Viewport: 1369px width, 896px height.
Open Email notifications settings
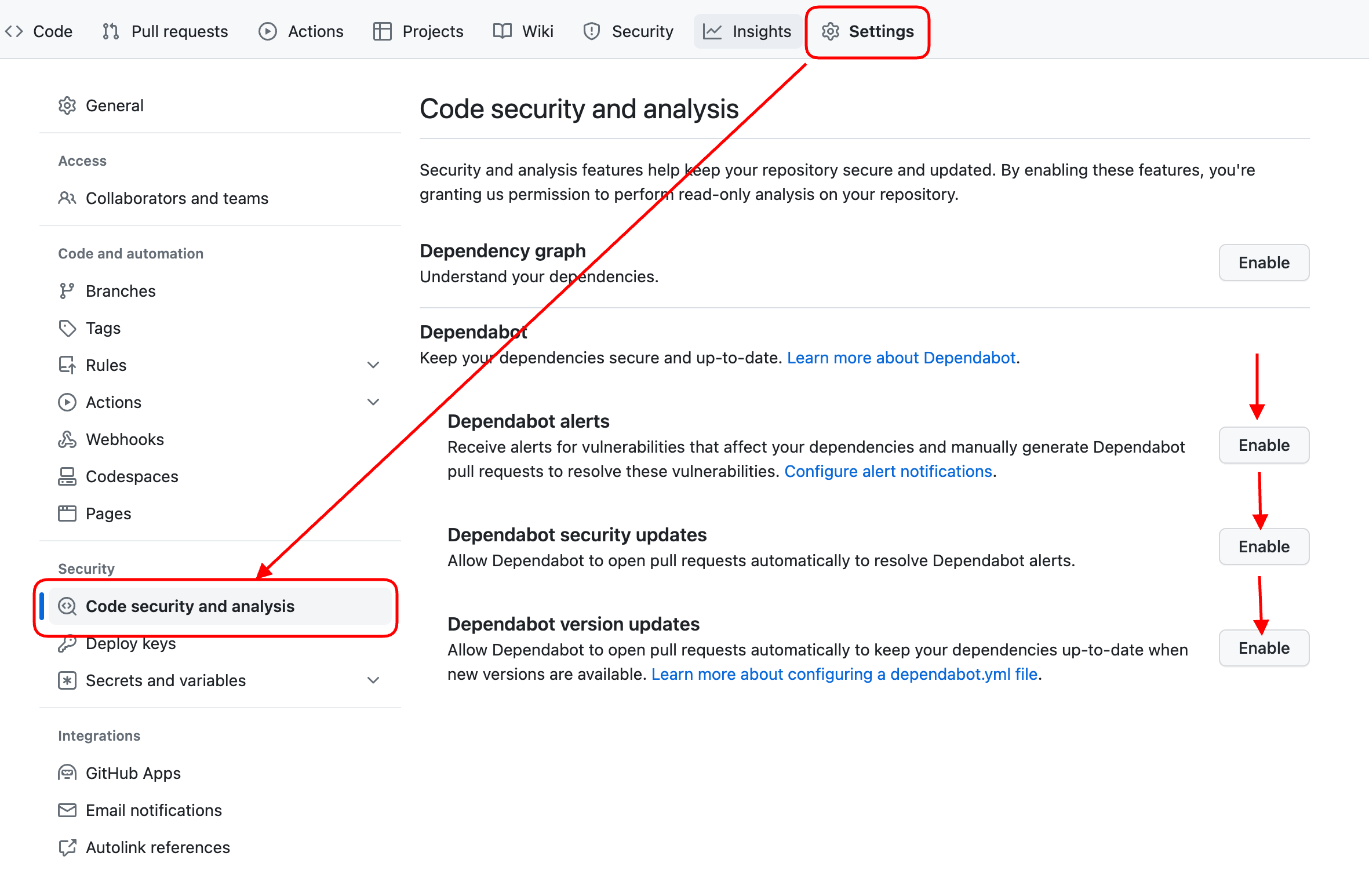tap(220, 810)
